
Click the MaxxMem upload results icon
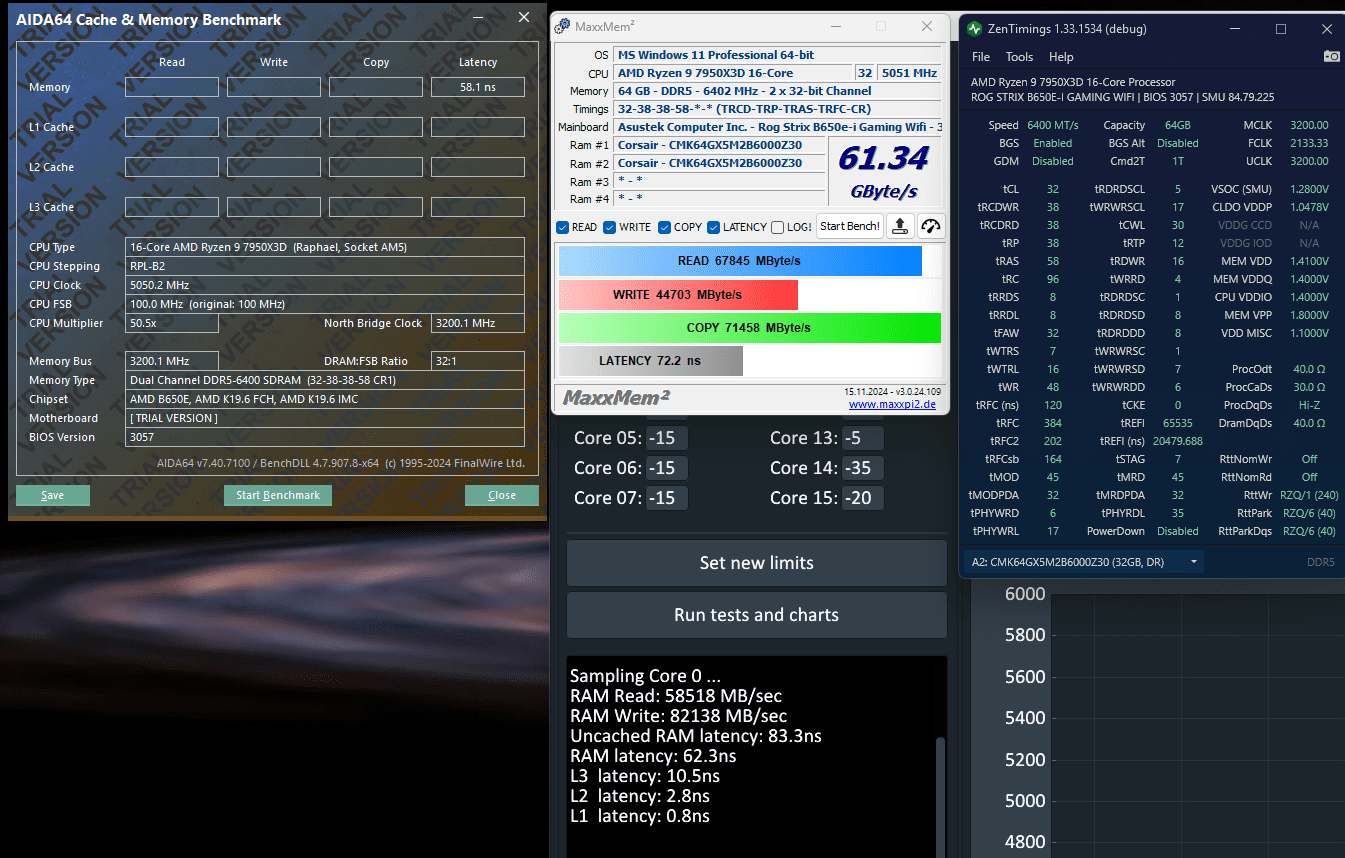click(x=900, y=226)
